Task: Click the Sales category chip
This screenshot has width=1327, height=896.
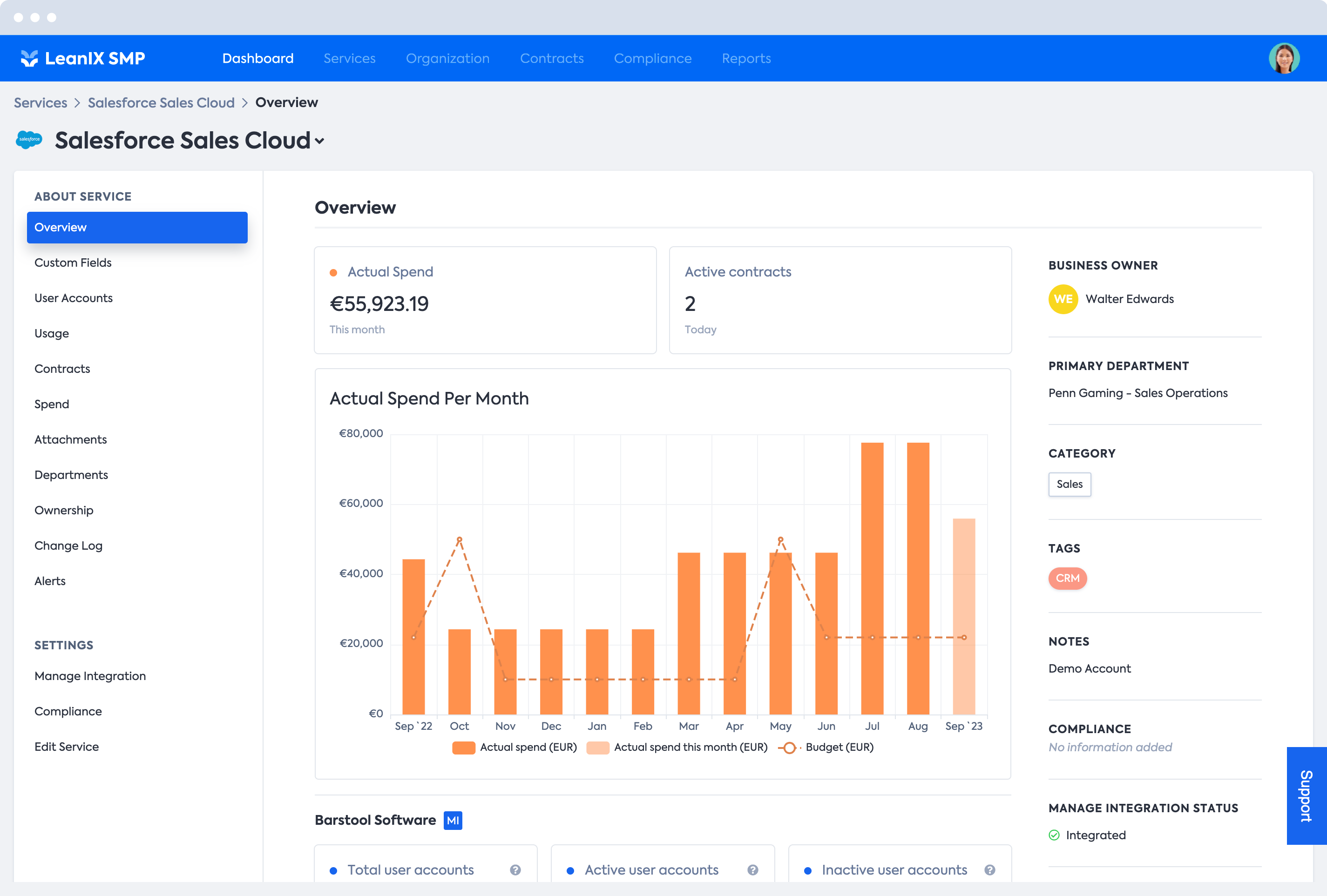Action: click(x=1070, y=485)
